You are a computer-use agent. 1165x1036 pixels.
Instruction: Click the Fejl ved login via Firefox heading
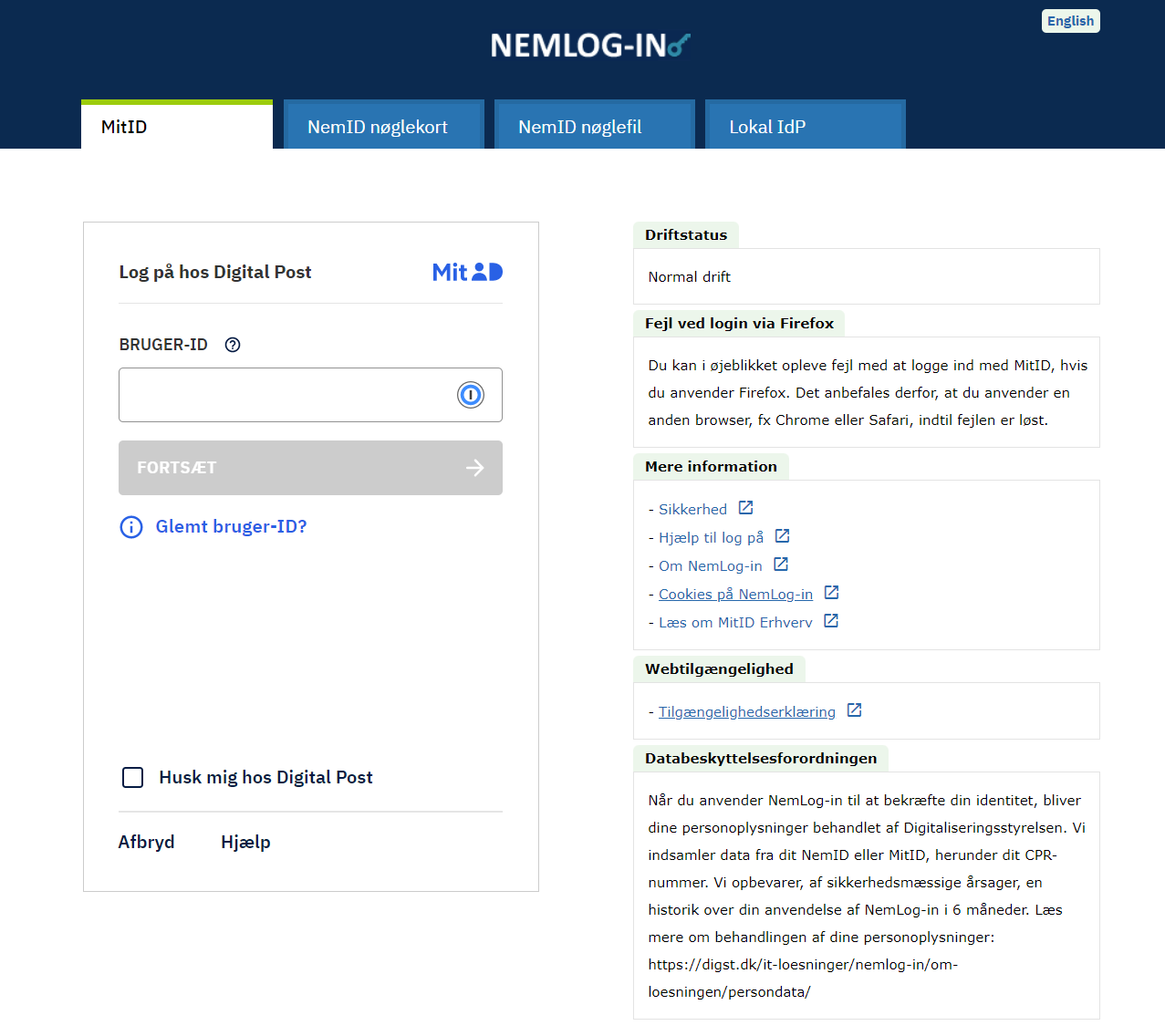pyautogui.click(x=739, y=323)
